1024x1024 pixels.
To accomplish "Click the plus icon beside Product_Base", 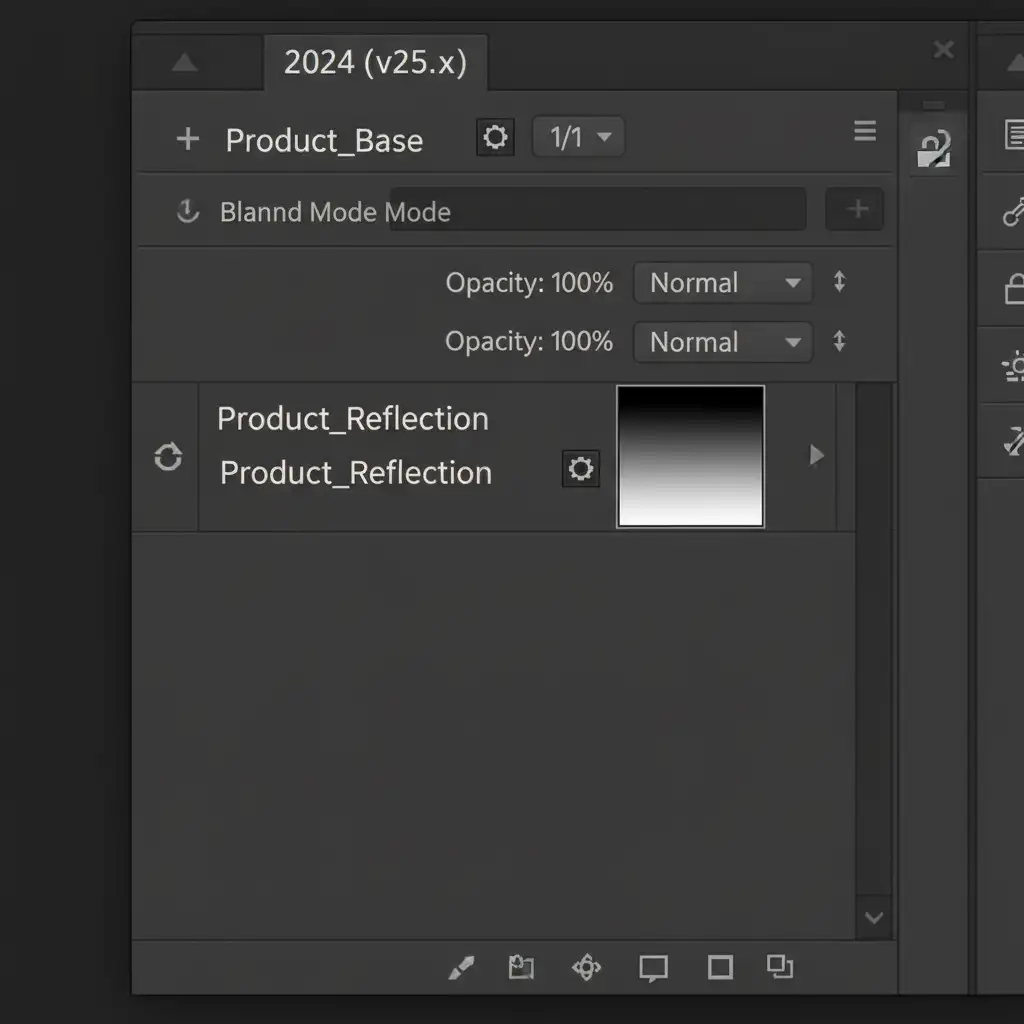I will [187, 138].
